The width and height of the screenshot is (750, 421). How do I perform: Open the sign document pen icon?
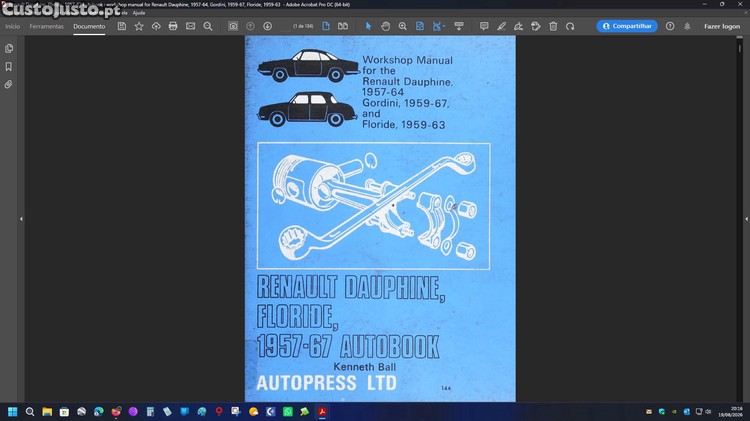518,26
